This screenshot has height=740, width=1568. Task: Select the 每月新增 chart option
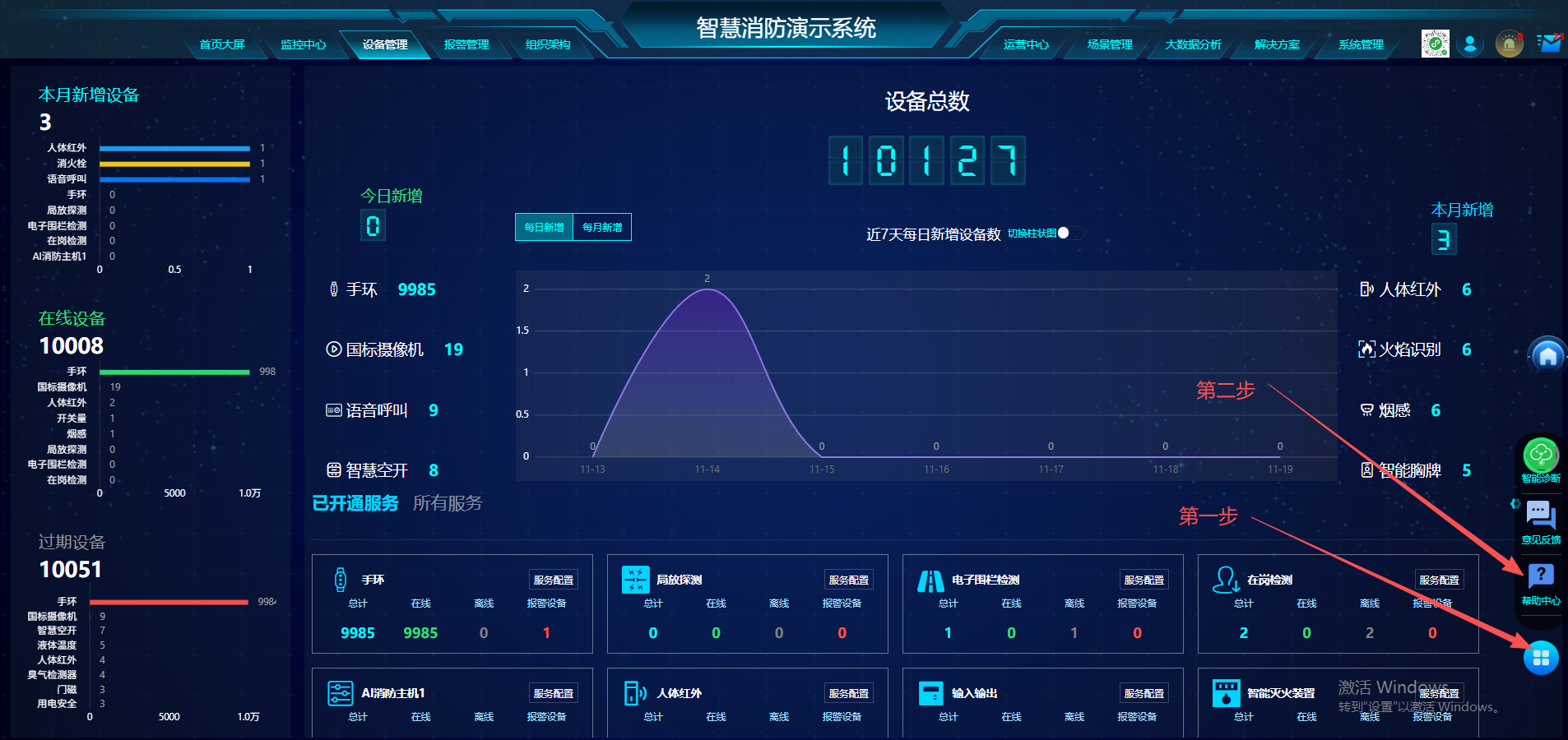[602, 228]
